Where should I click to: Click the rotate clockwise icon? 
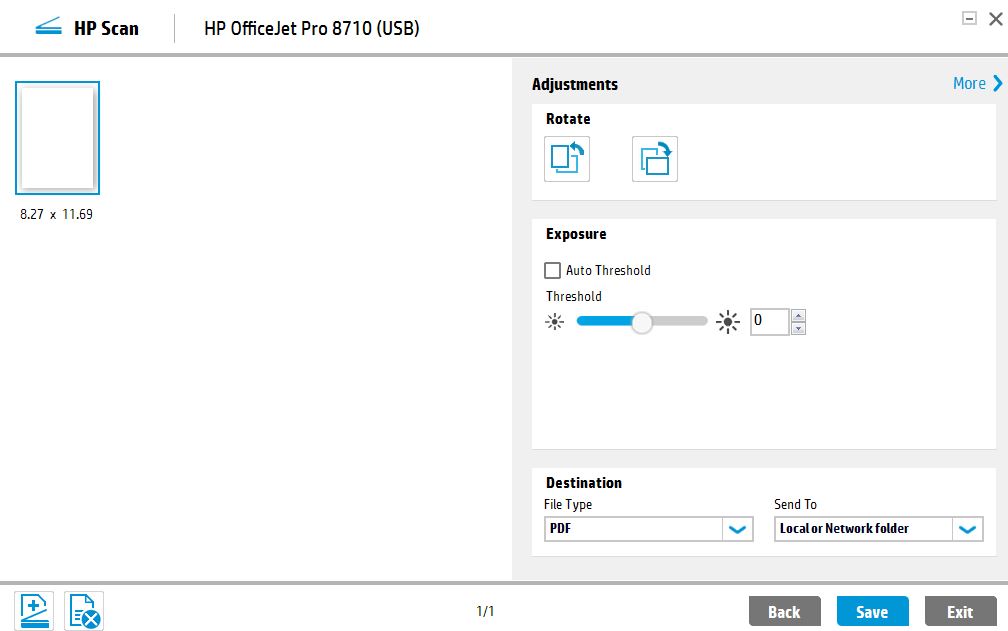click(x=653, y=158)
